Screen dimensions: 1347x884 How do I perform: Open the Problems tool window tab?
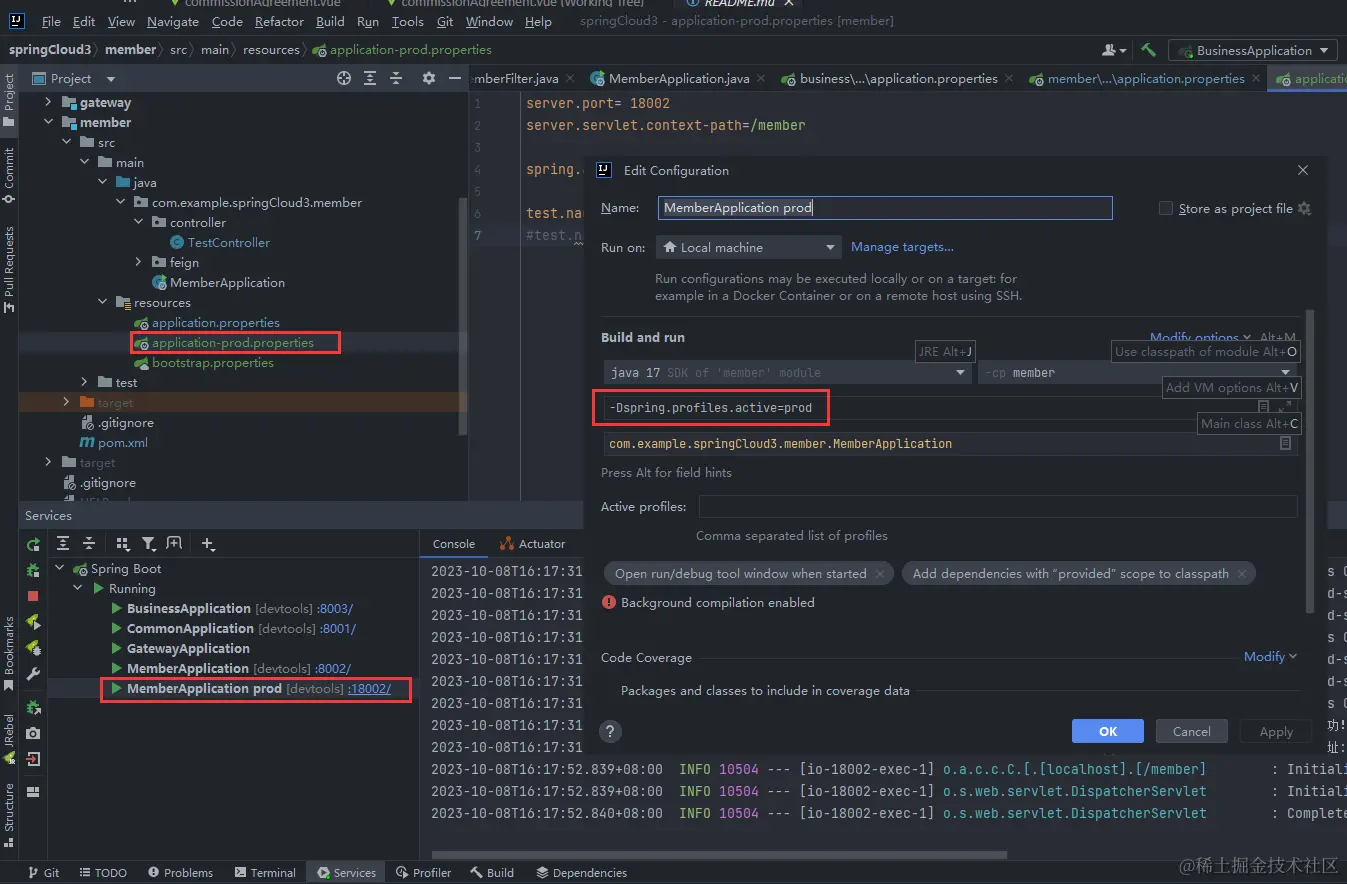point(179,872)
